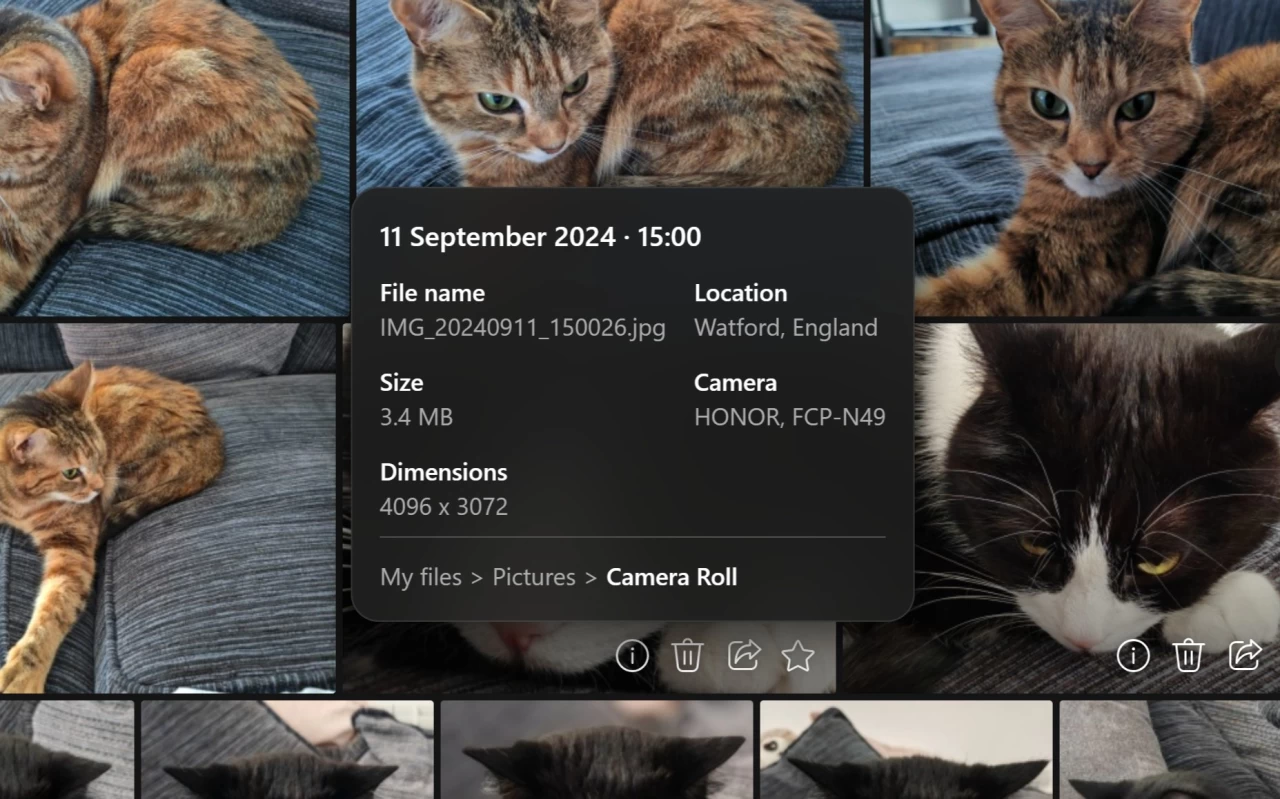This screenshot has width=1280, height=799.
Task: Click the file name IMG_20240911_150026.jpg
Action: click(x=523, y=327)
